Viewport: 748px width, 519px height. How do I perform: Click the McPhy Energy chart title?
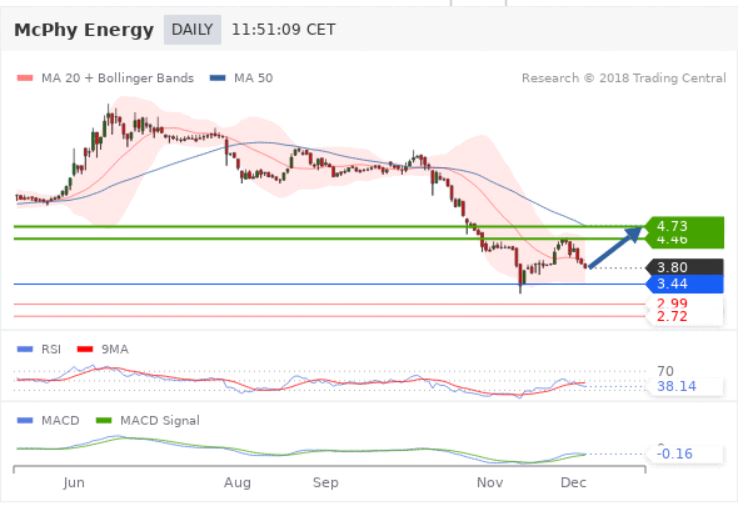point(84,30)
